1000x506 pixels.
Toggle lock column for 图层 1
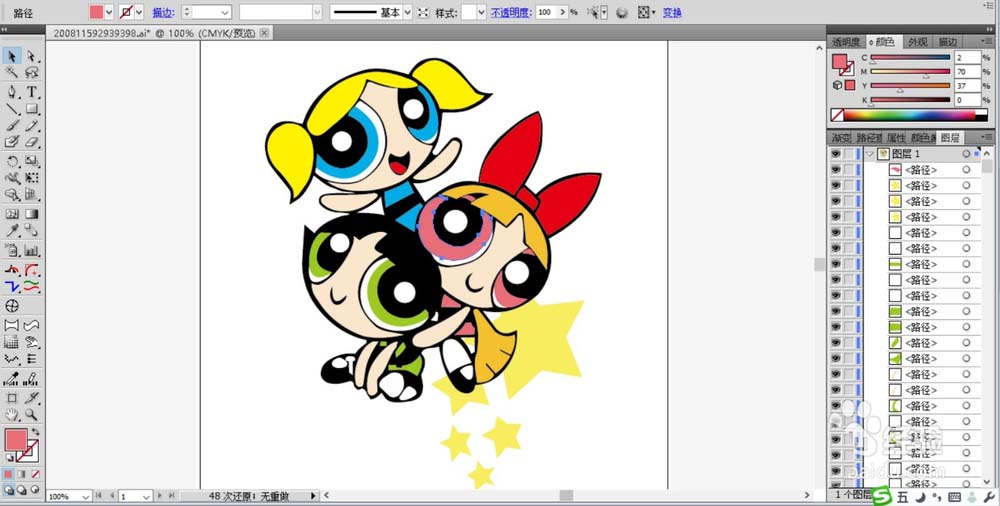coord(848,154)
